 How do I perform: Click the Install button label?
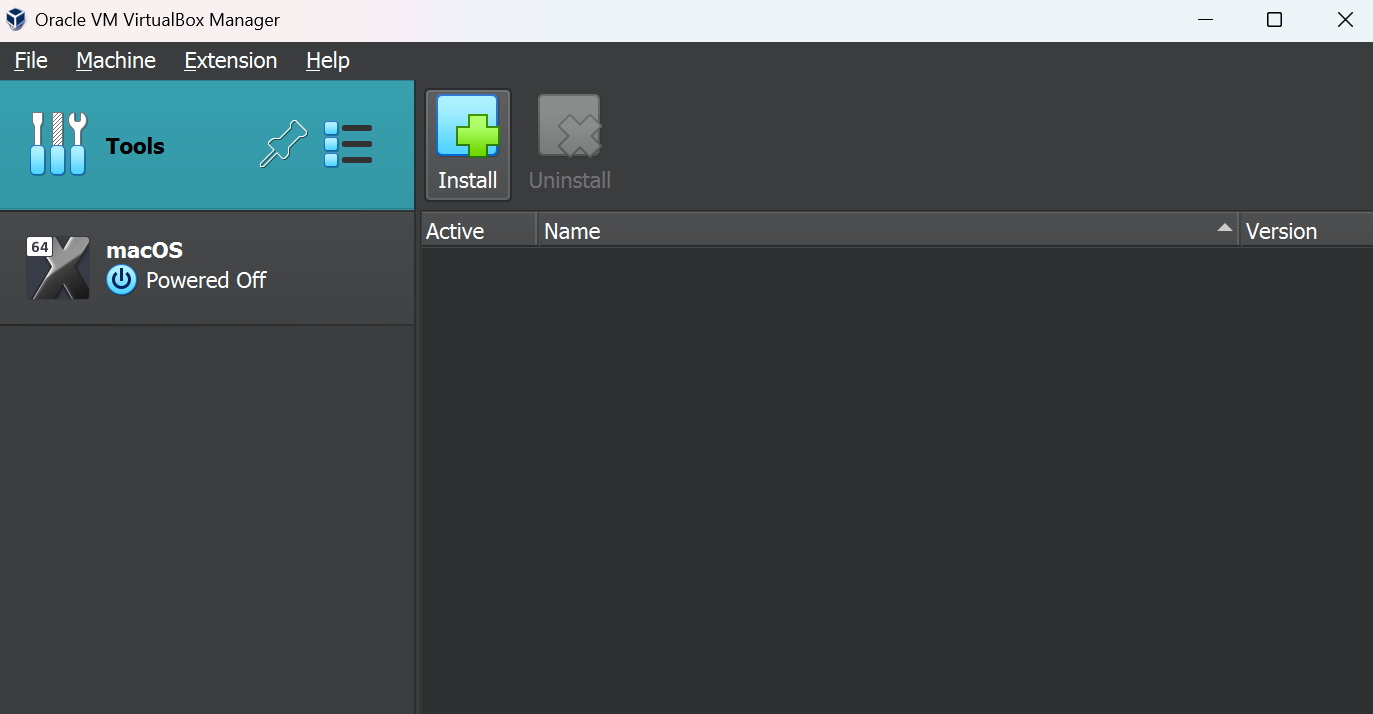pyautogui.click(x=467, y=180)
